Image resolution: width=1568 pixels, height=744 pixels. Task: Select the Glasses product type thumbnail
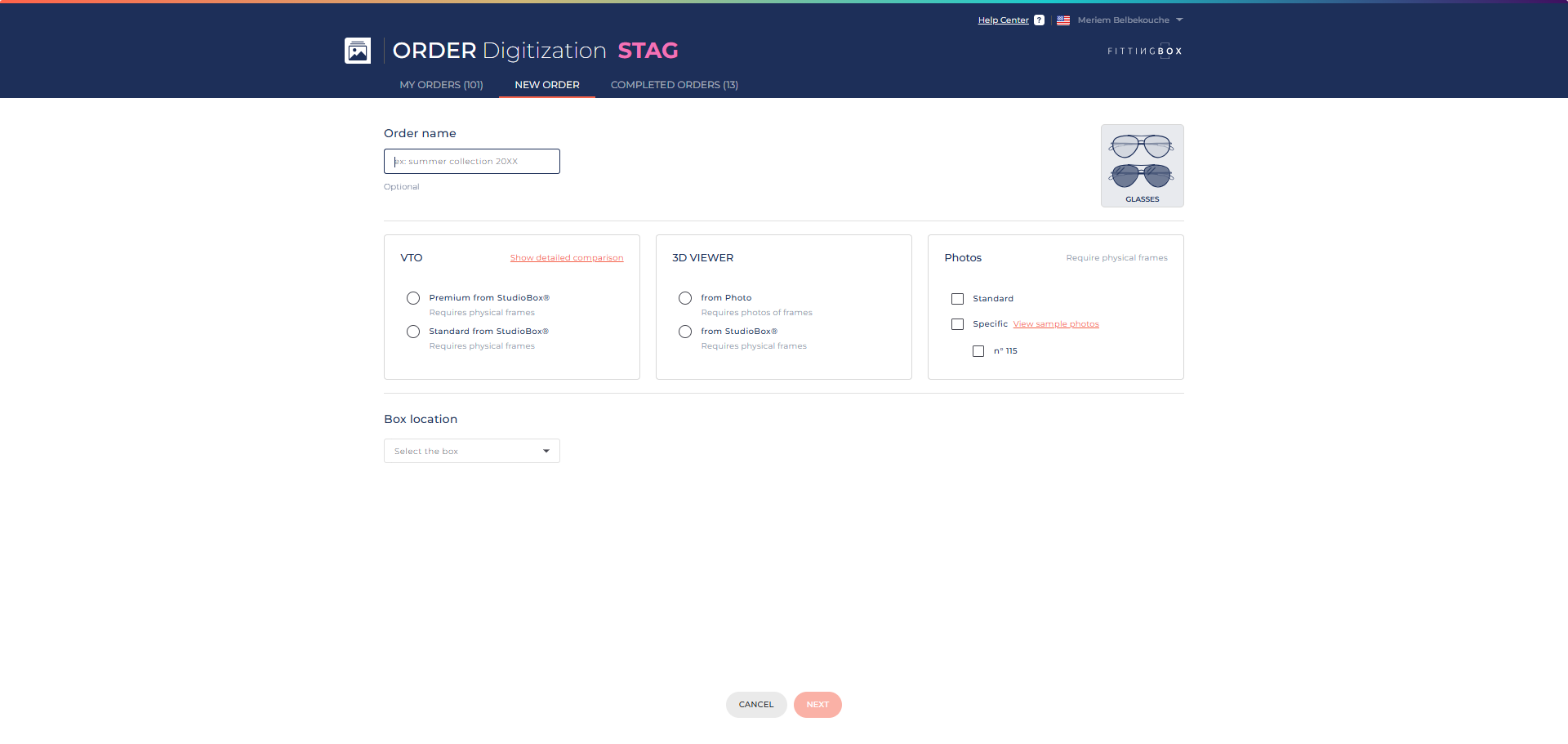point(1142,166)
